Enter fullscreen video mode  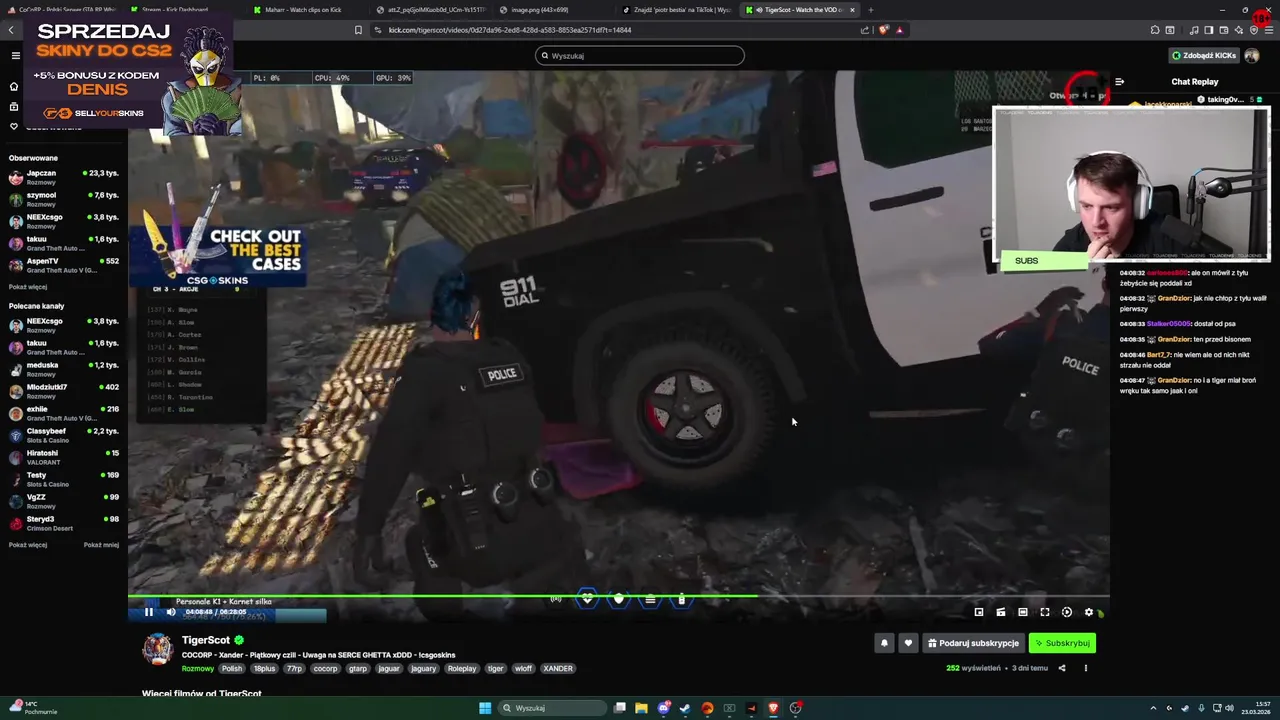(1045, 612)
